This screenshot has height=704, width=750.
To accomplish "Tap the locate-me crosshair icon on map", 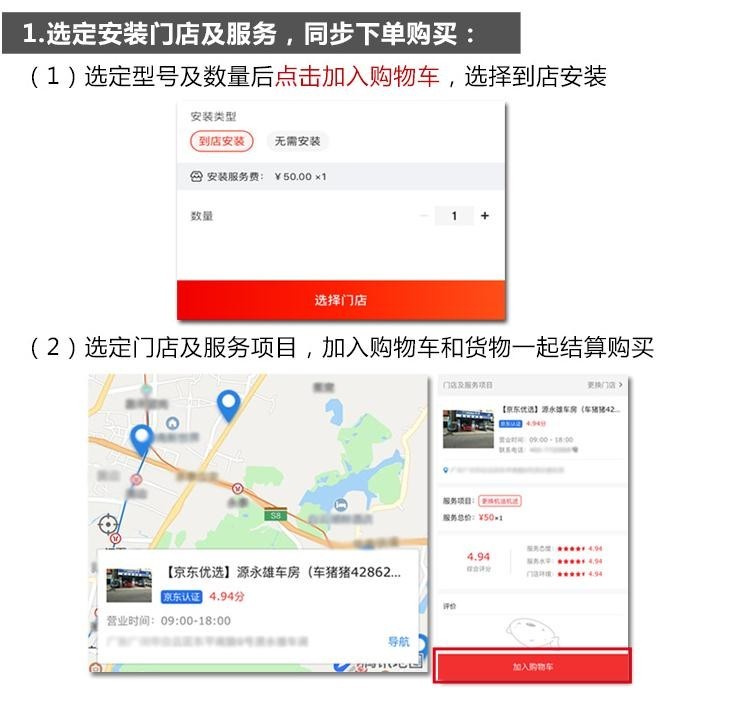I will (x=108, y=524).
